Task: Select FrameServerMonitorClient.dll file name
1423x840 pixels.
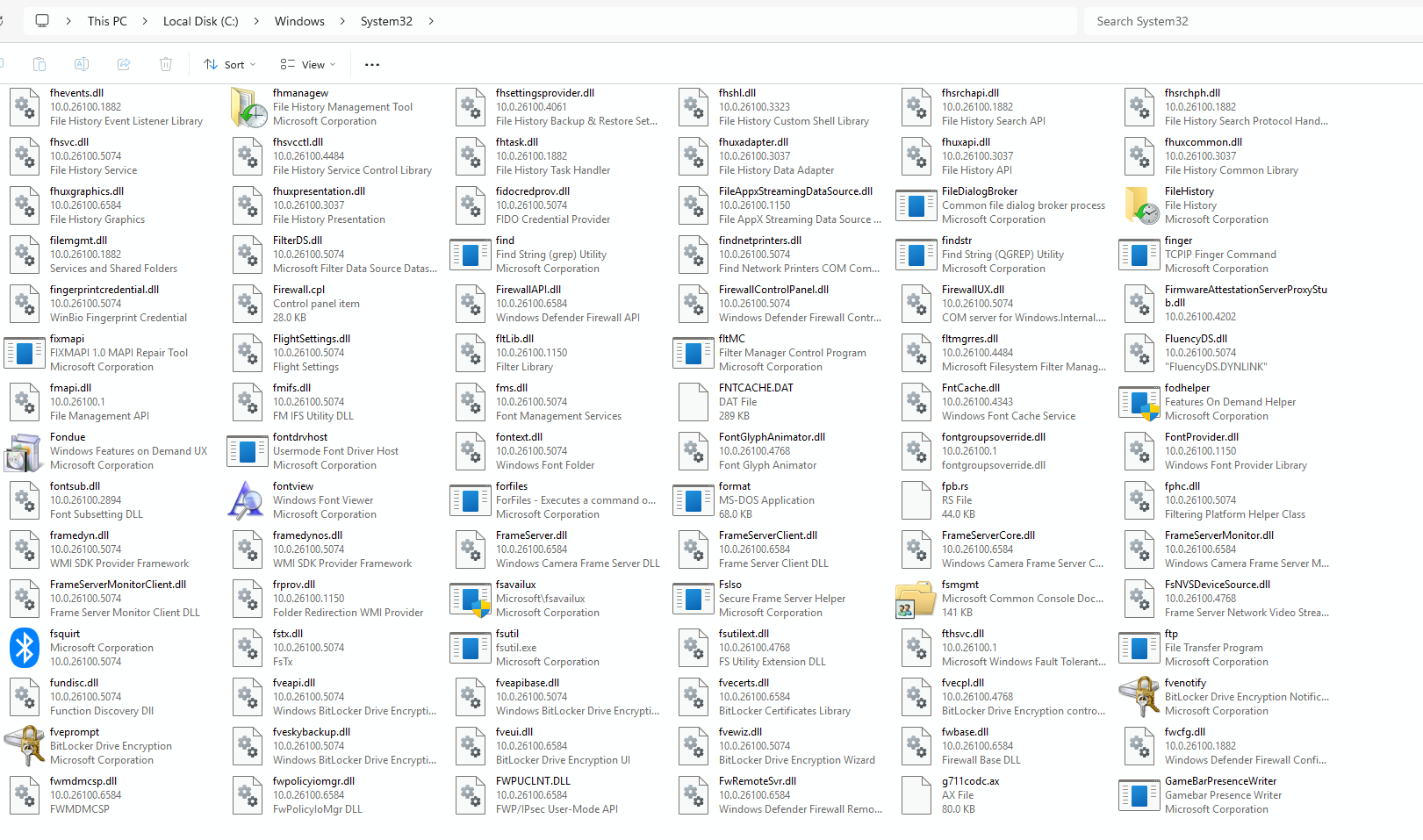Action: pos(118,585)
